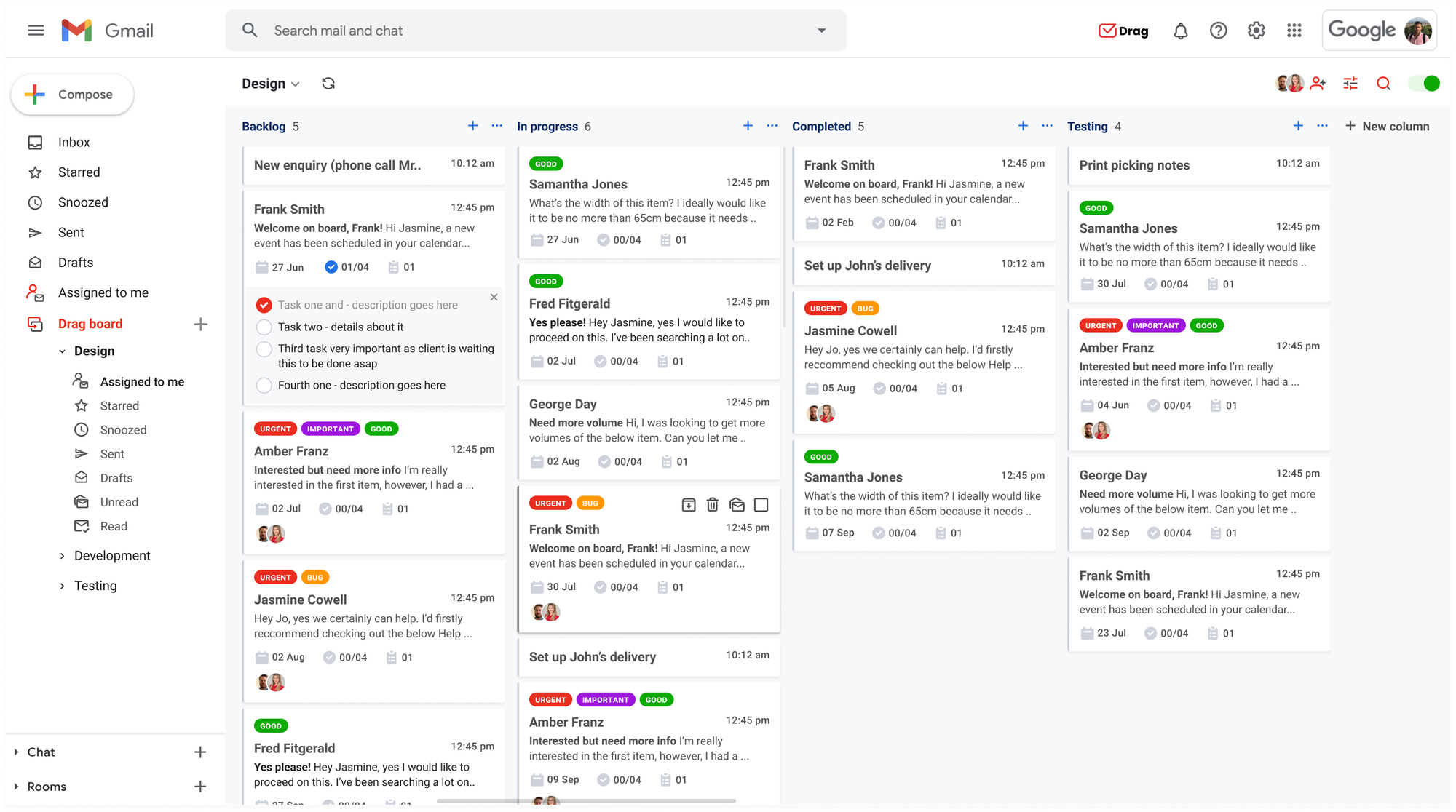Screen dimensions: 1456x812
Task: Click the red board search icon
Action: 1383,84
